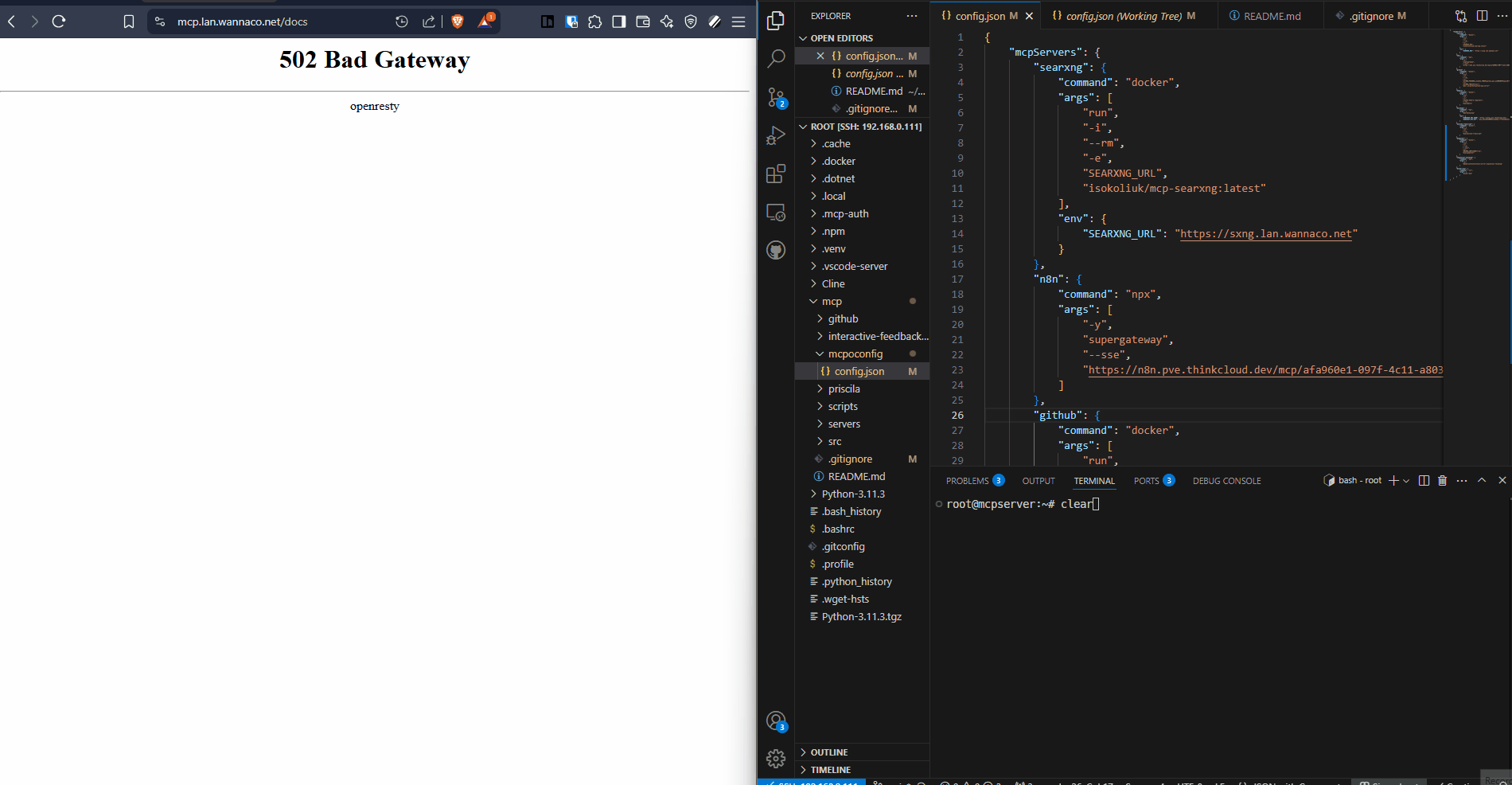
Task: Open Explorer more actions ellipsis
Action: (x=912, y=16)
